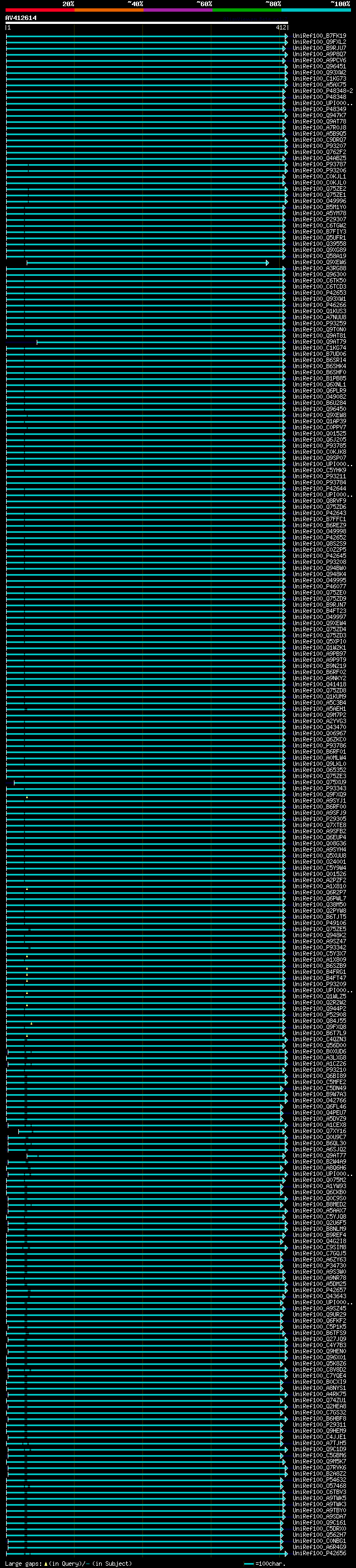Open the UniRef100_P42652 entry

click(x=319, y=537)
